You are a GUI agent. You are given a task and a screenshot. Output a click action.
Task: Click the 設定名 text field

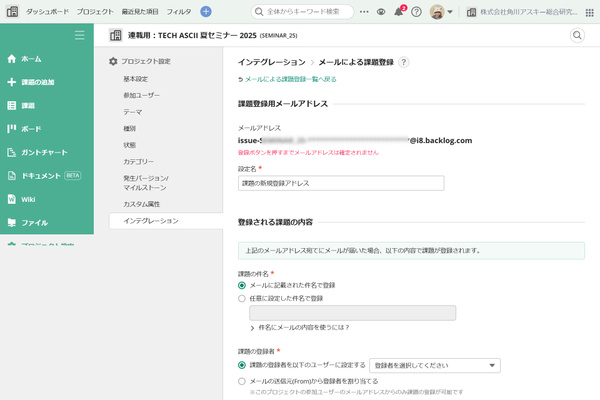(x=341, y=183)
